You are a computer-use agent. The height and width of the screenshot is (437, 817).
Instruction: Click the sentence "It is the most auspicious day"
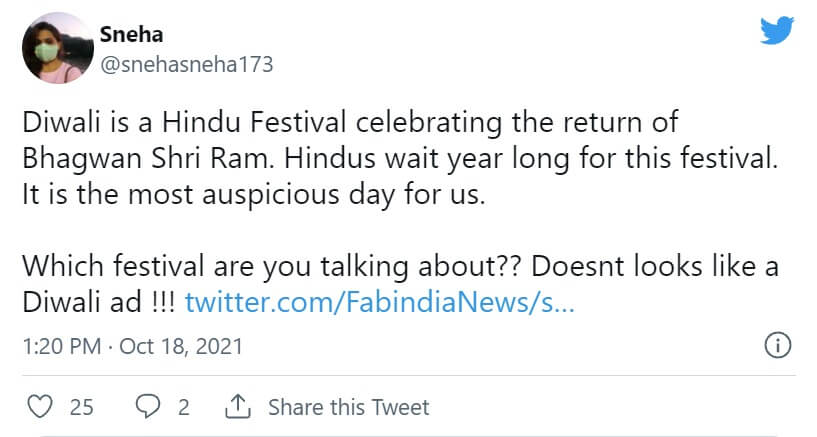pyautogui.click(x=250, y=194)
